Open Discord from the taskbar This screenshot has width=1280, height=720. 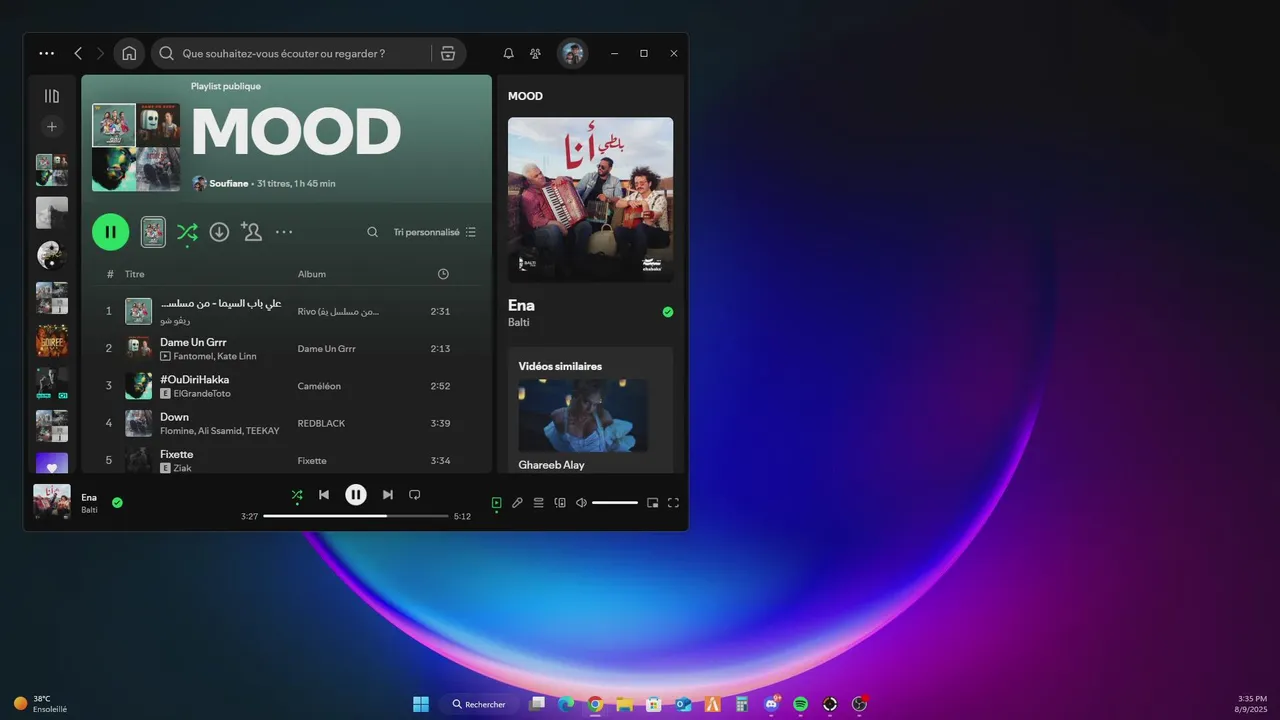tap(771, 704)
